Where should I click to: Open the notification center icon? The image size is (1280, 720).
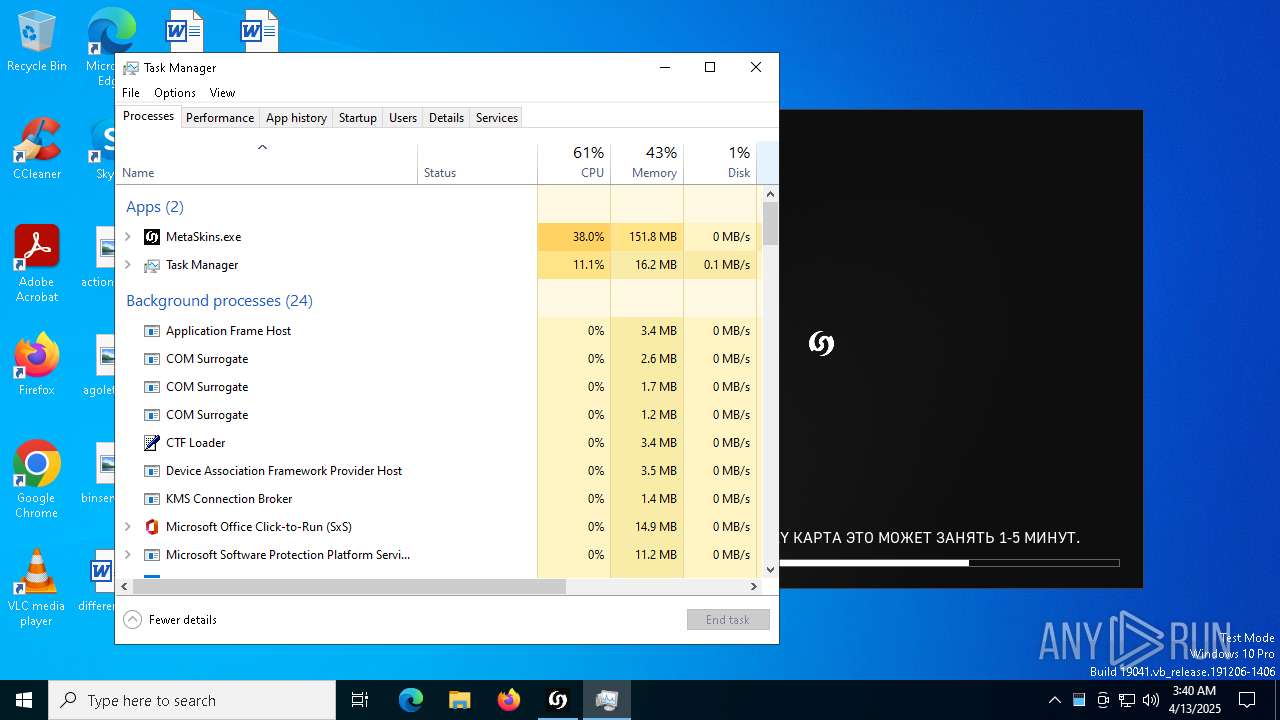tap(1247, 700)
